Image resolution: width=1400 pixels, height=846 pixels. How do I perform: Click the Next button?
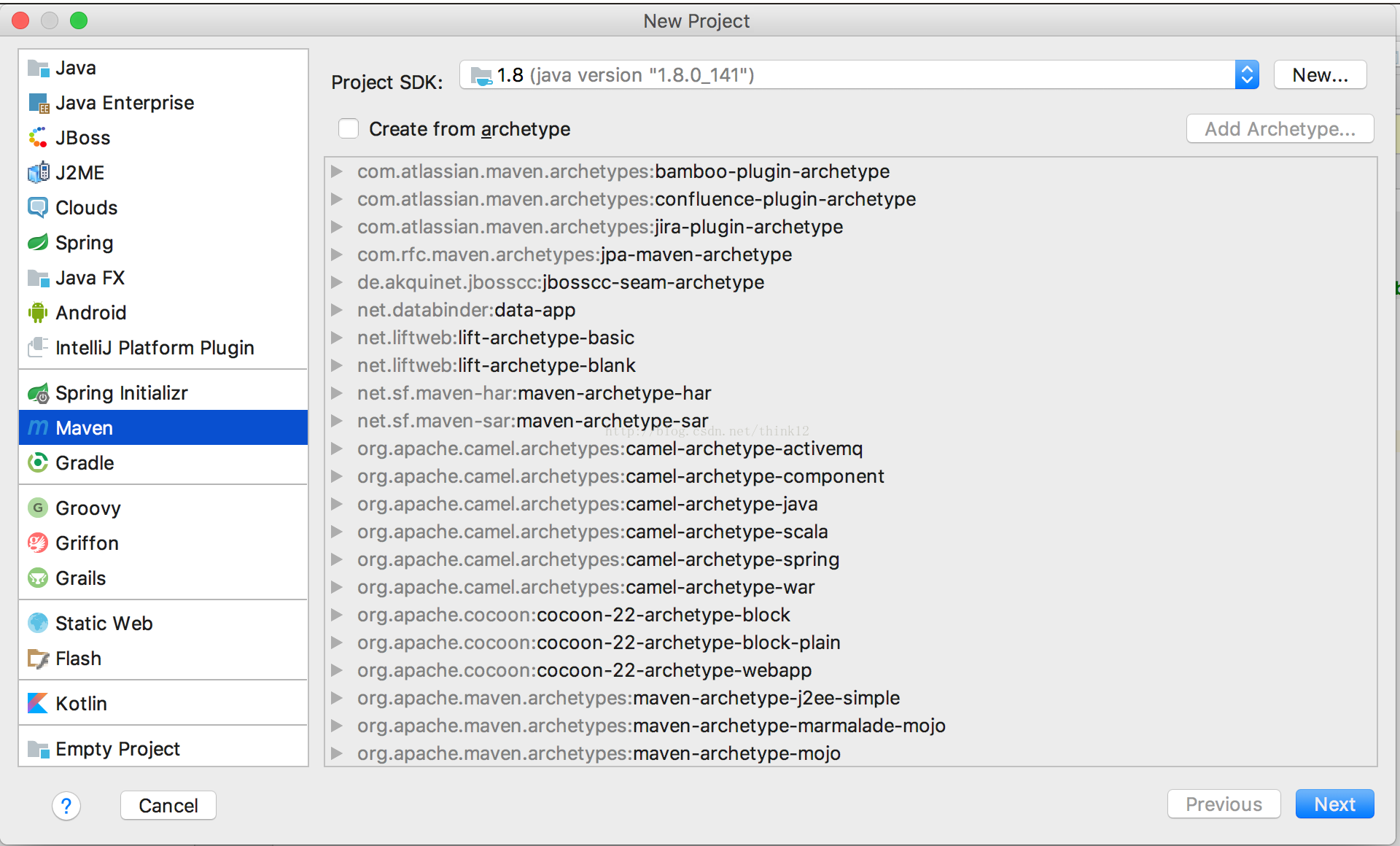pos(1334,804)
